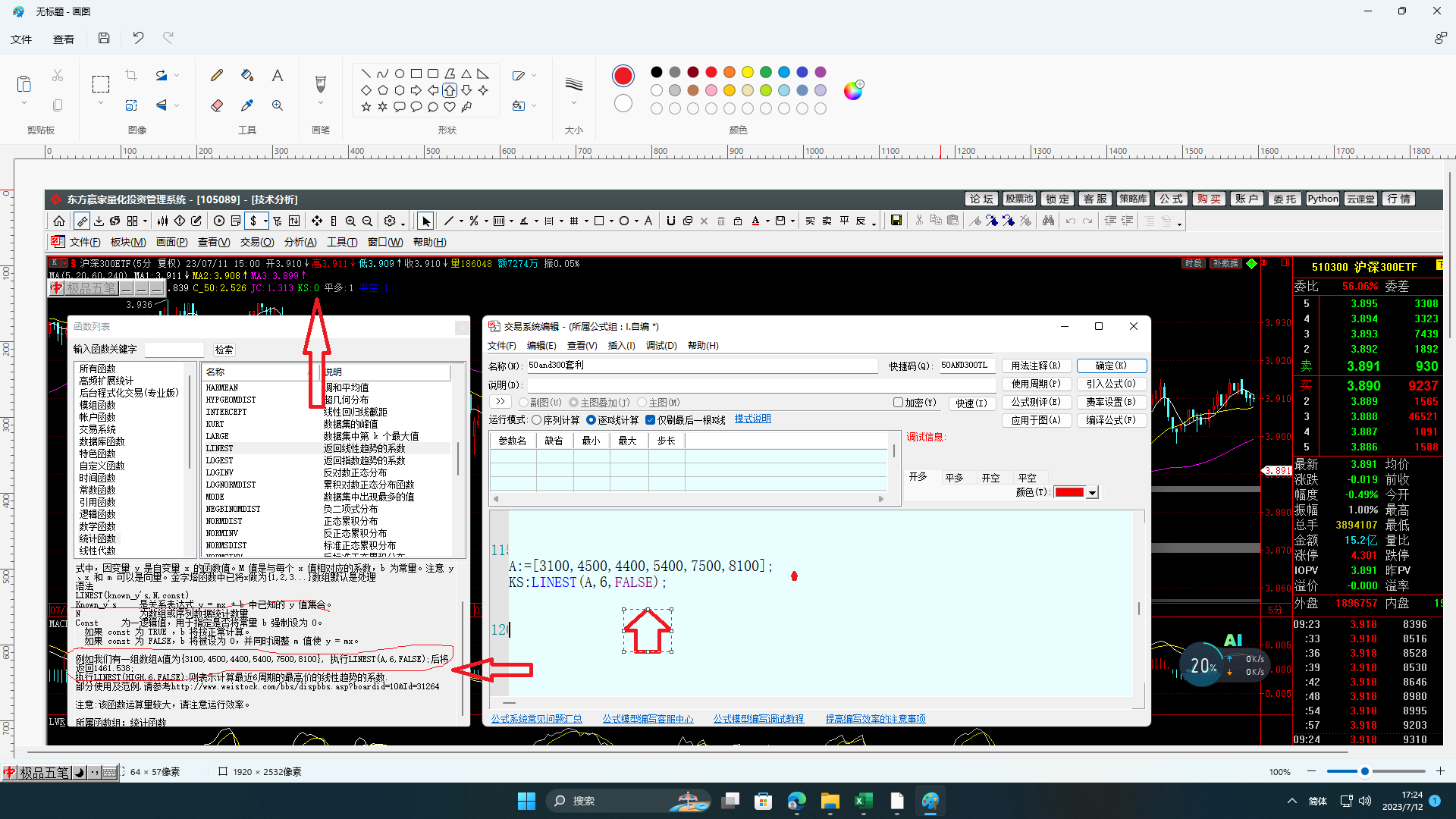The image size is (1456, 819).
Task: Redo the undone Paint action
Action: pos(168,38)
